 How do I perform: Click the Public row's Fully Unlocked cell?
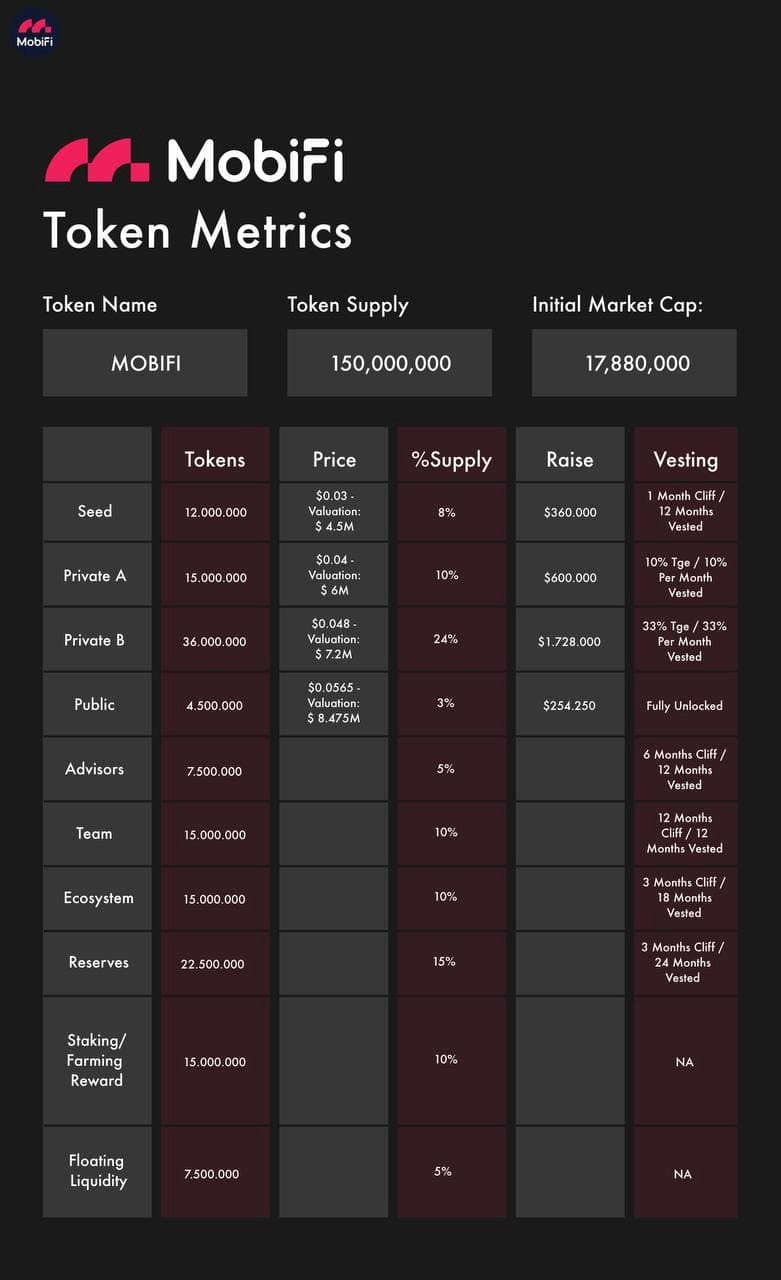coord(685,705)
